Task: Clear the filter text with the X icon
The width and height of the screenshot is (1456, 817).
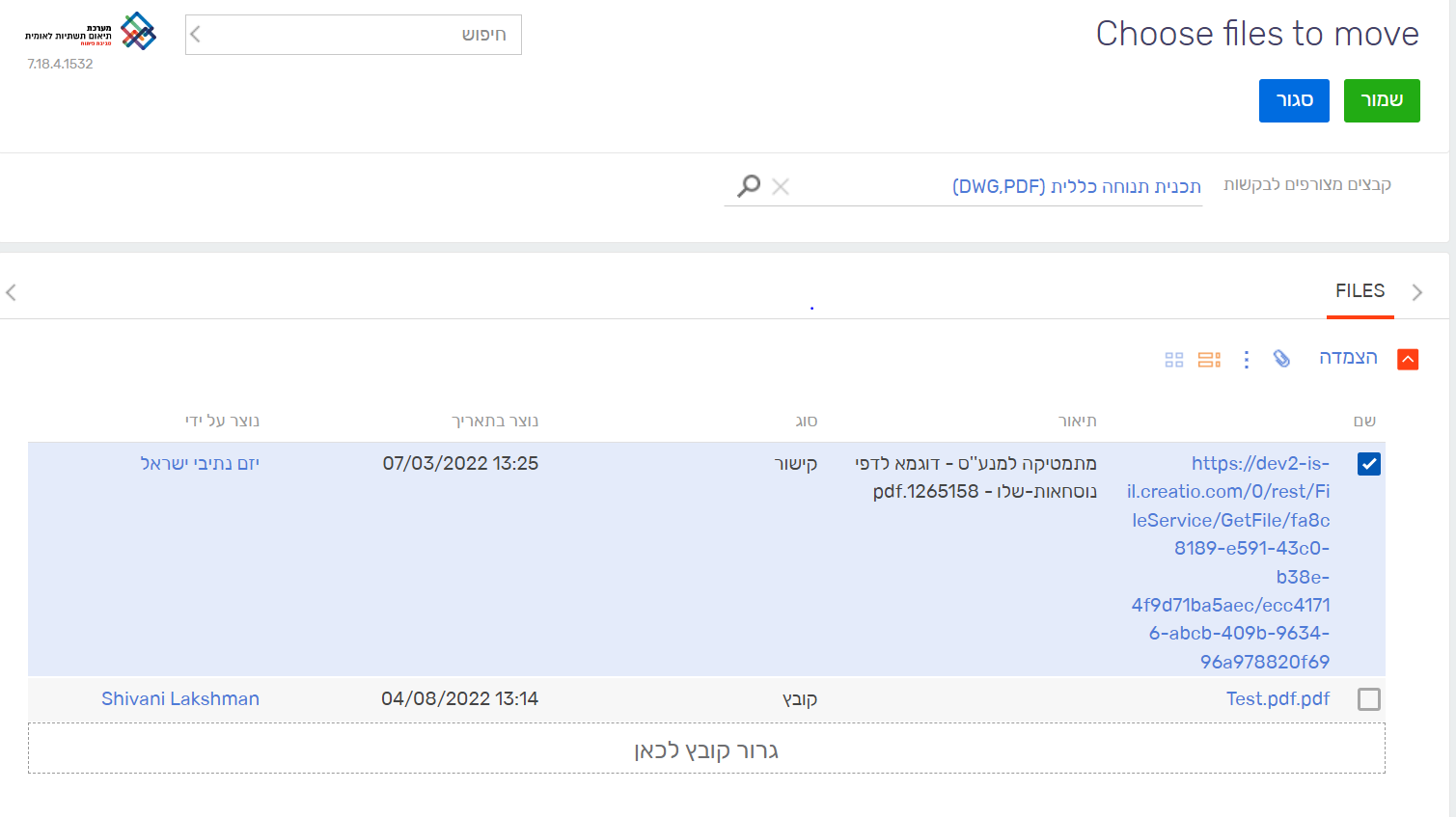Action: click(781, 186)
